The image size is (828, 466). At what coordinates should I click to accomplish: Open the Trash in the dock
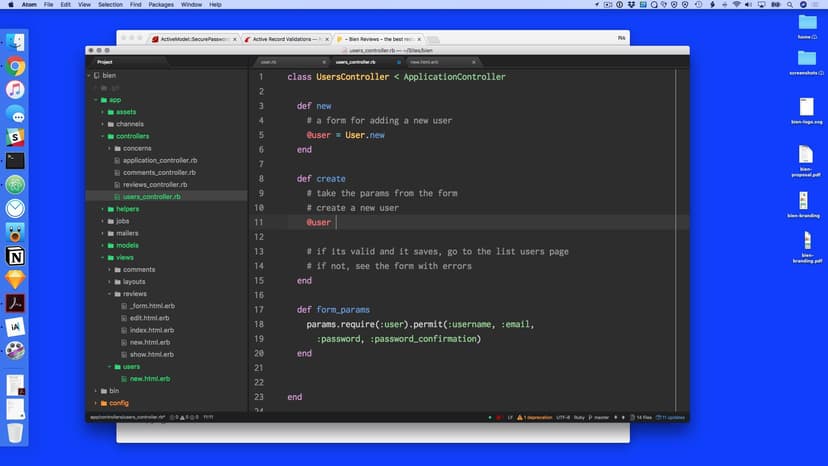point(16,432)
